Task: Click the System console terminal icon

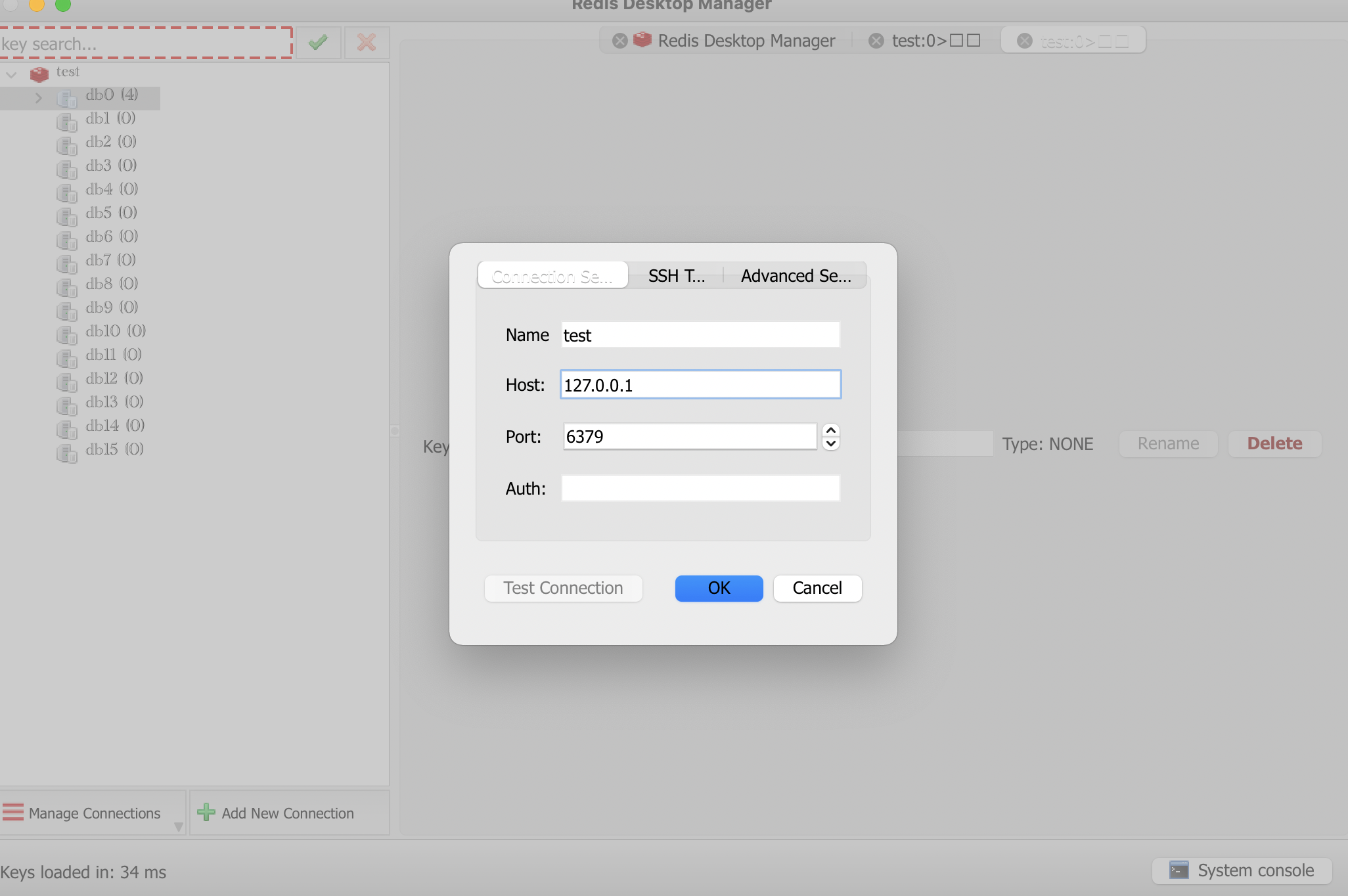Action: click(1179, 870)
